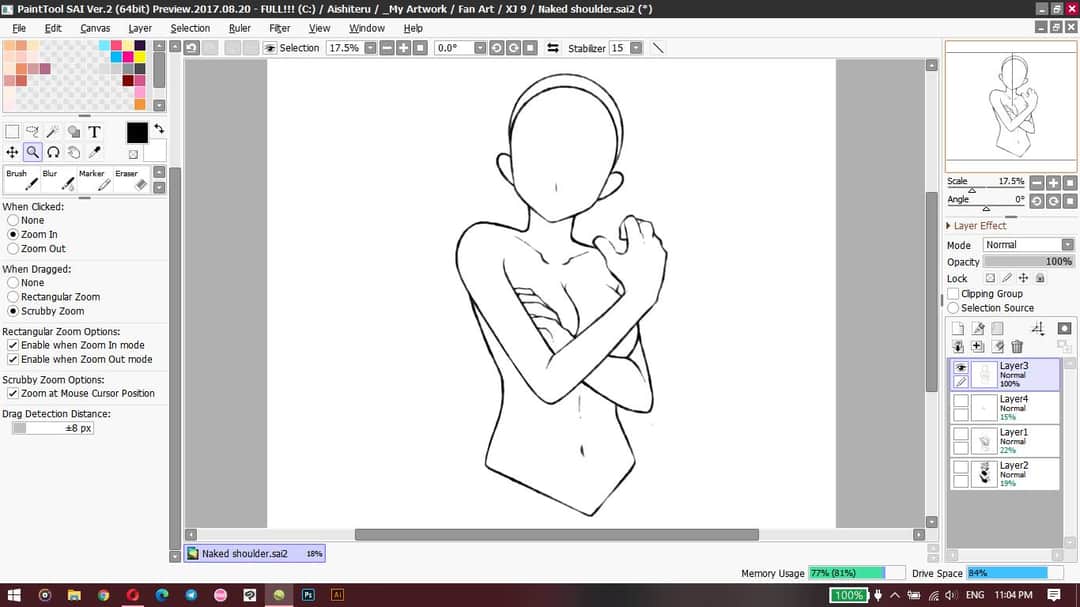Open the Stabilizer value dropdown
Screen dimensions: 1080x607
coord(636,48)
